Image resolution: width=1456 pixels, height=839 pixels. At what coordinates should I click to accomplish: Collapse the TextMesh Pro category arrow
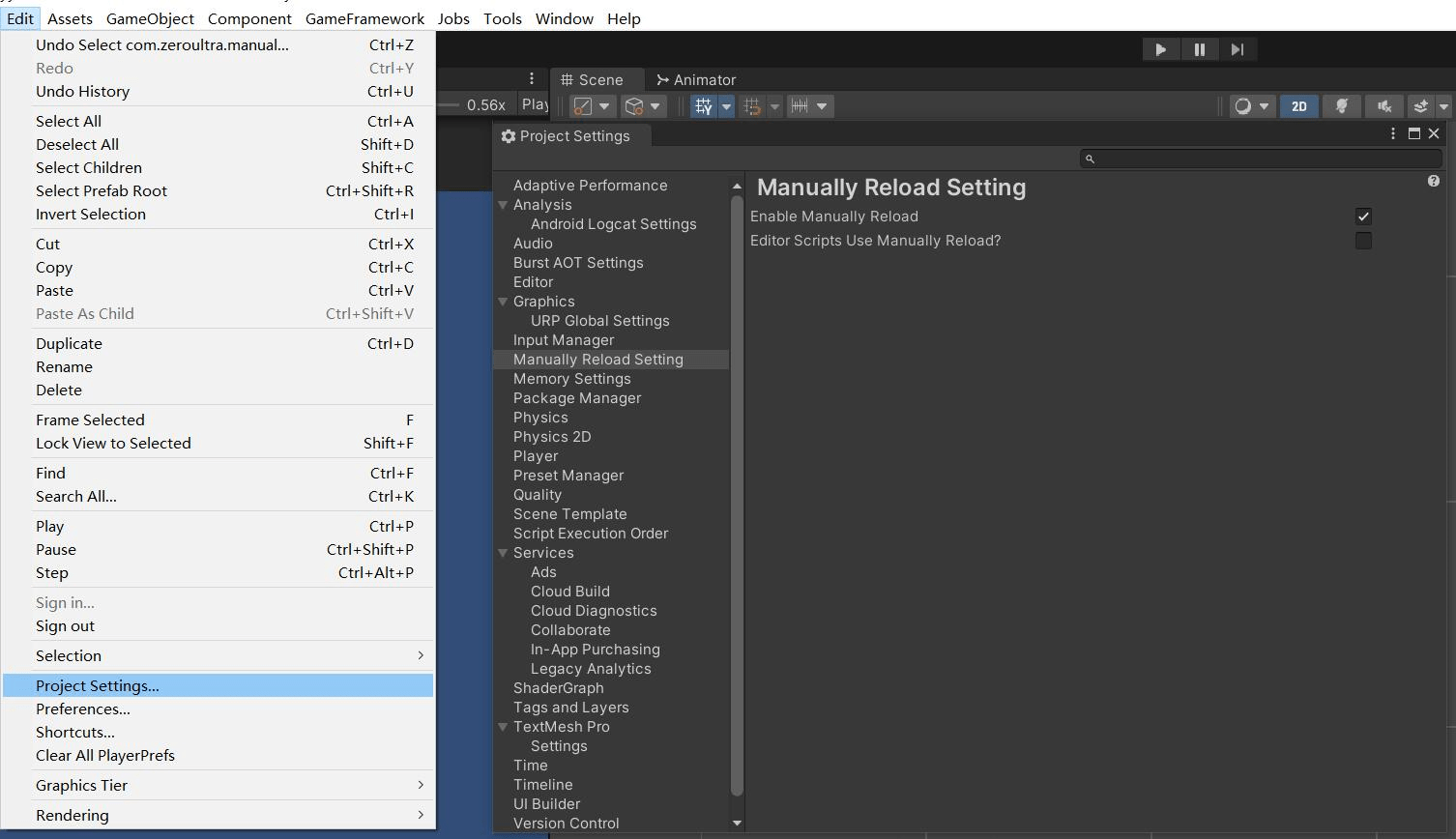coord(503,727)
